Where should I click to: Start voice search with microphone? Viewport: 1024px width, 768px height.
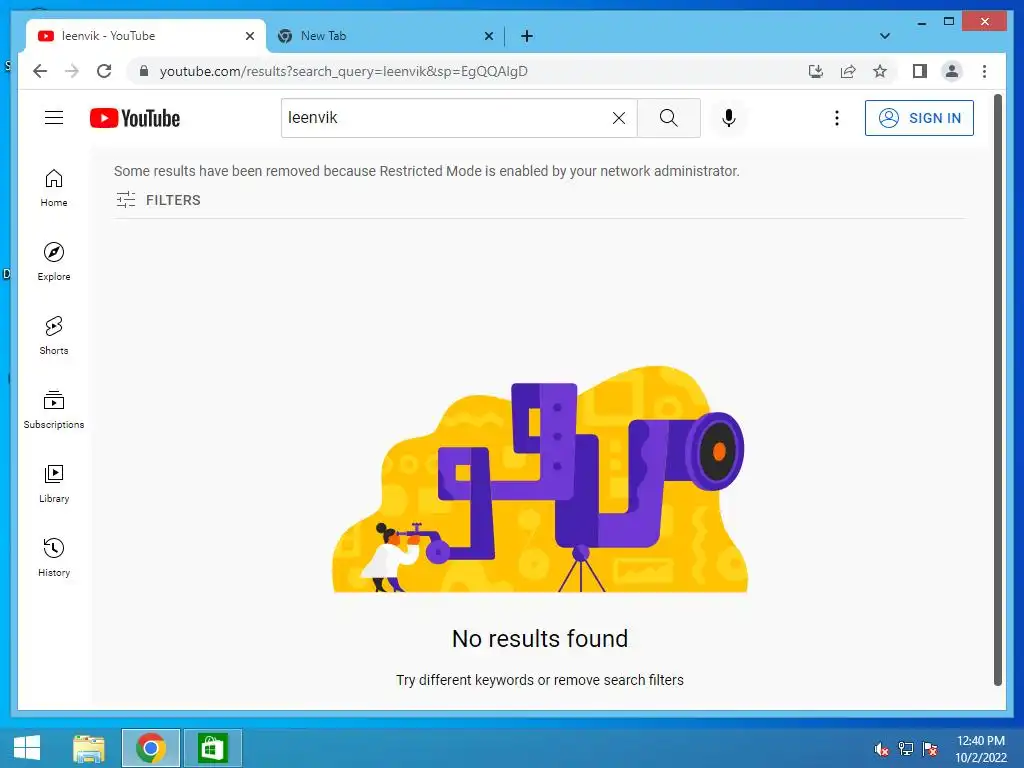pos(729,118)
